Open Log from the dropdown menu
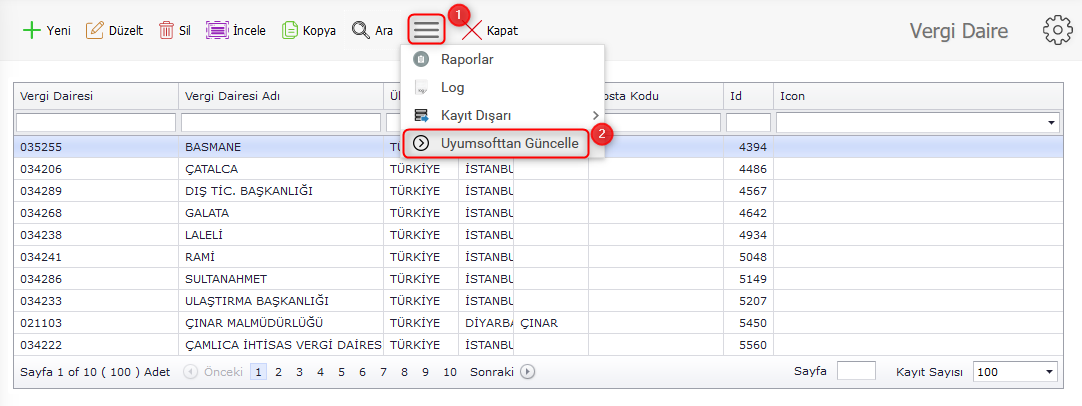 pyautogui.click(x=452, y=88)
